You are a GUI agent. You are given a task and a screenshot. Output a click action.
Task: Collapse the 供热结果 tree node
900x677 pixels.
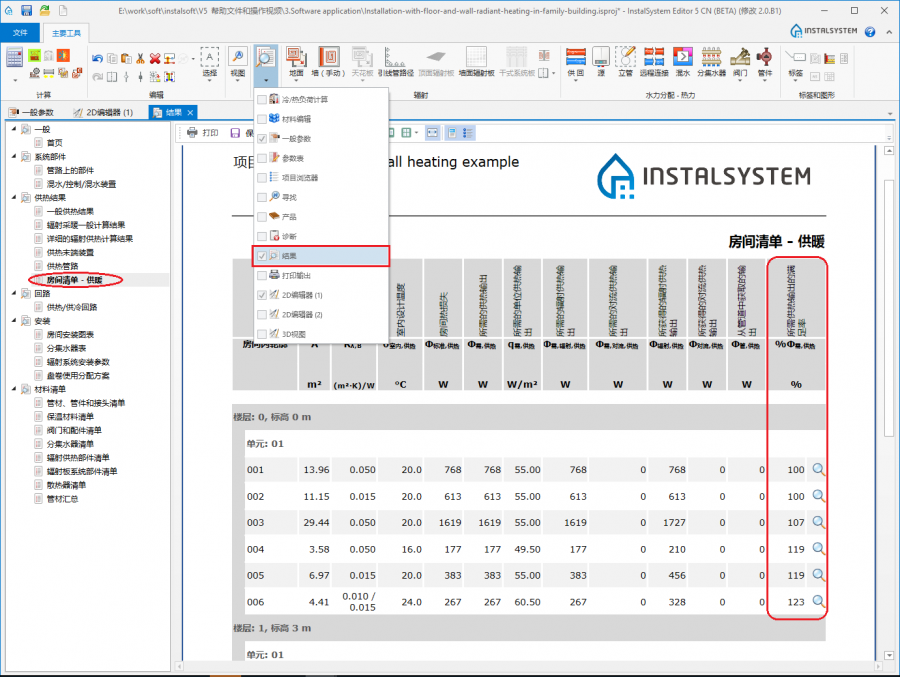pos(13,198)
